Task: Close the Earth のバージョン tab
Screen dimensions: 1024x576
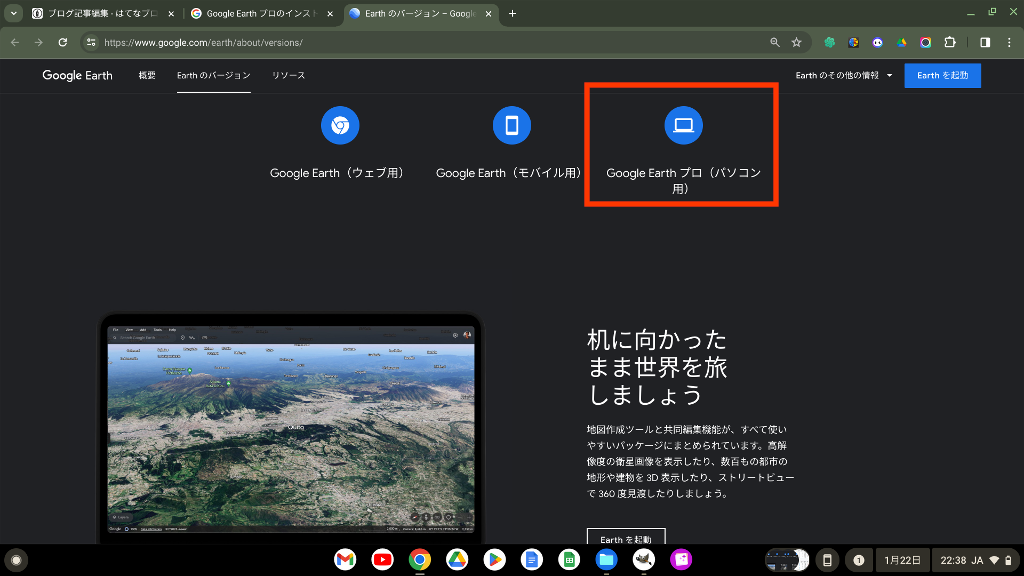Action: [x=488, y=14]
